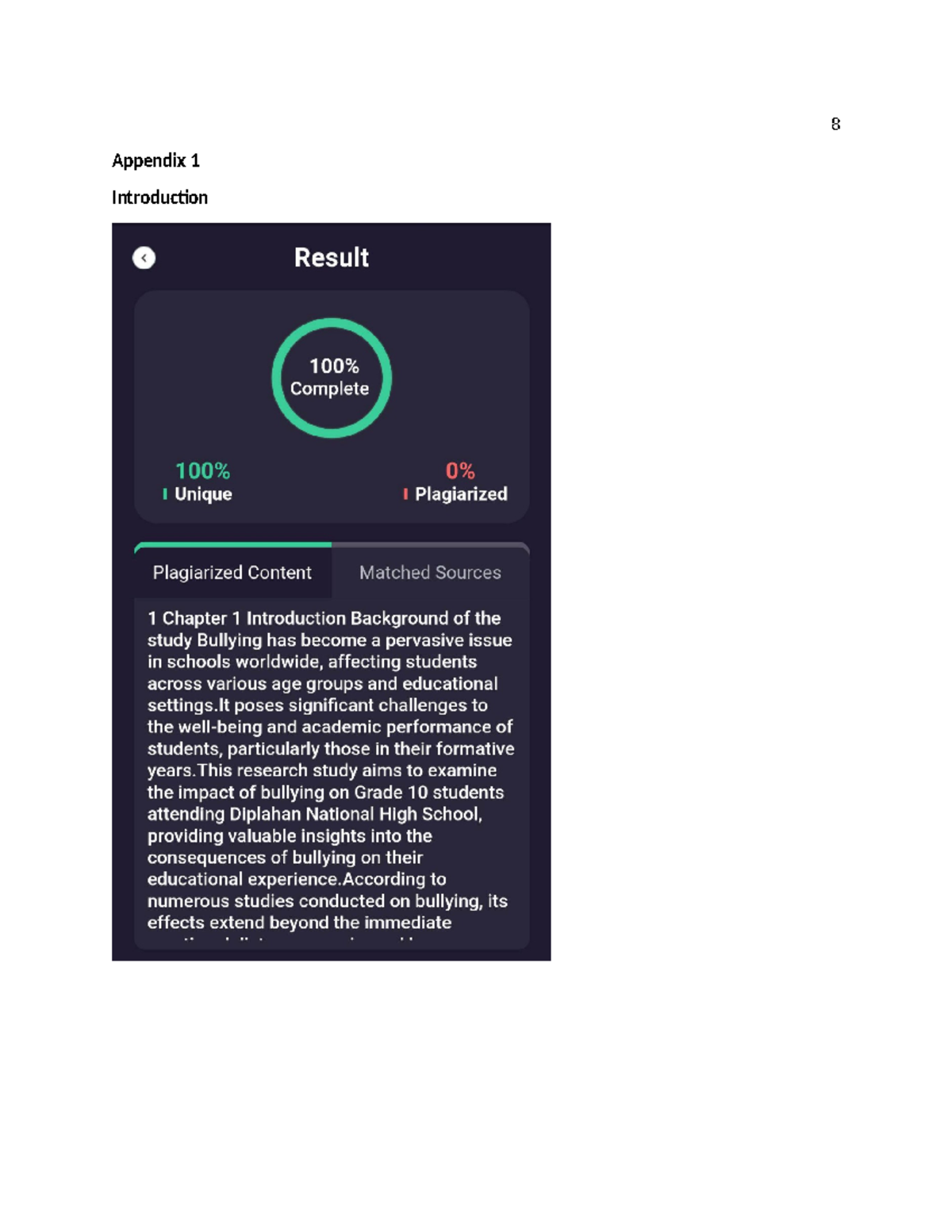Image resolution: width=952 pixels, height=1232 pixels.
Task: Click the Complete label inside circle
Action: [329, 389]
